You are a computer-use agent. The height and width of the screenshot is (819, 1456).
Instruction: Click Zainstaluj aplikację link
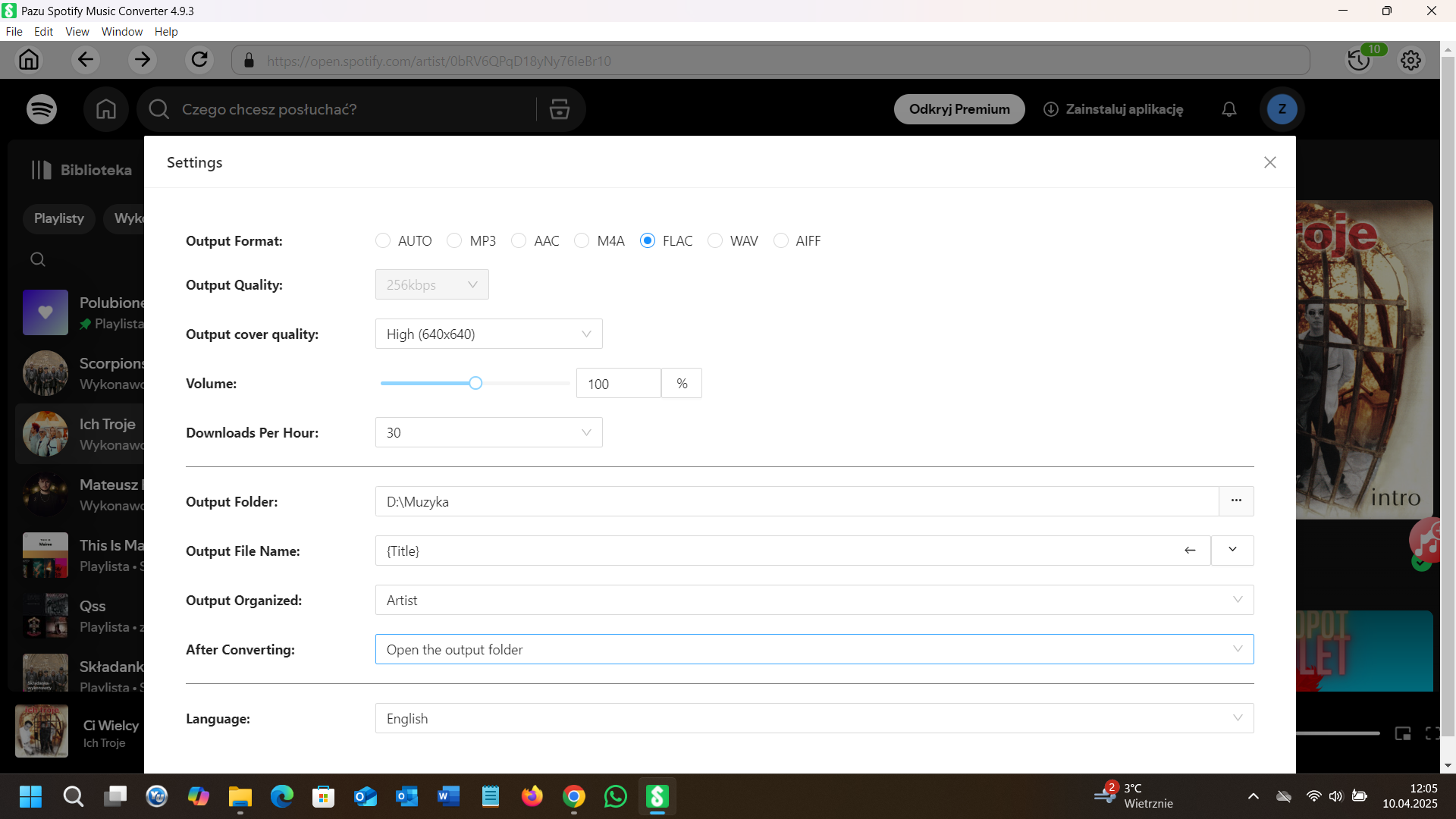[1113, 109]
